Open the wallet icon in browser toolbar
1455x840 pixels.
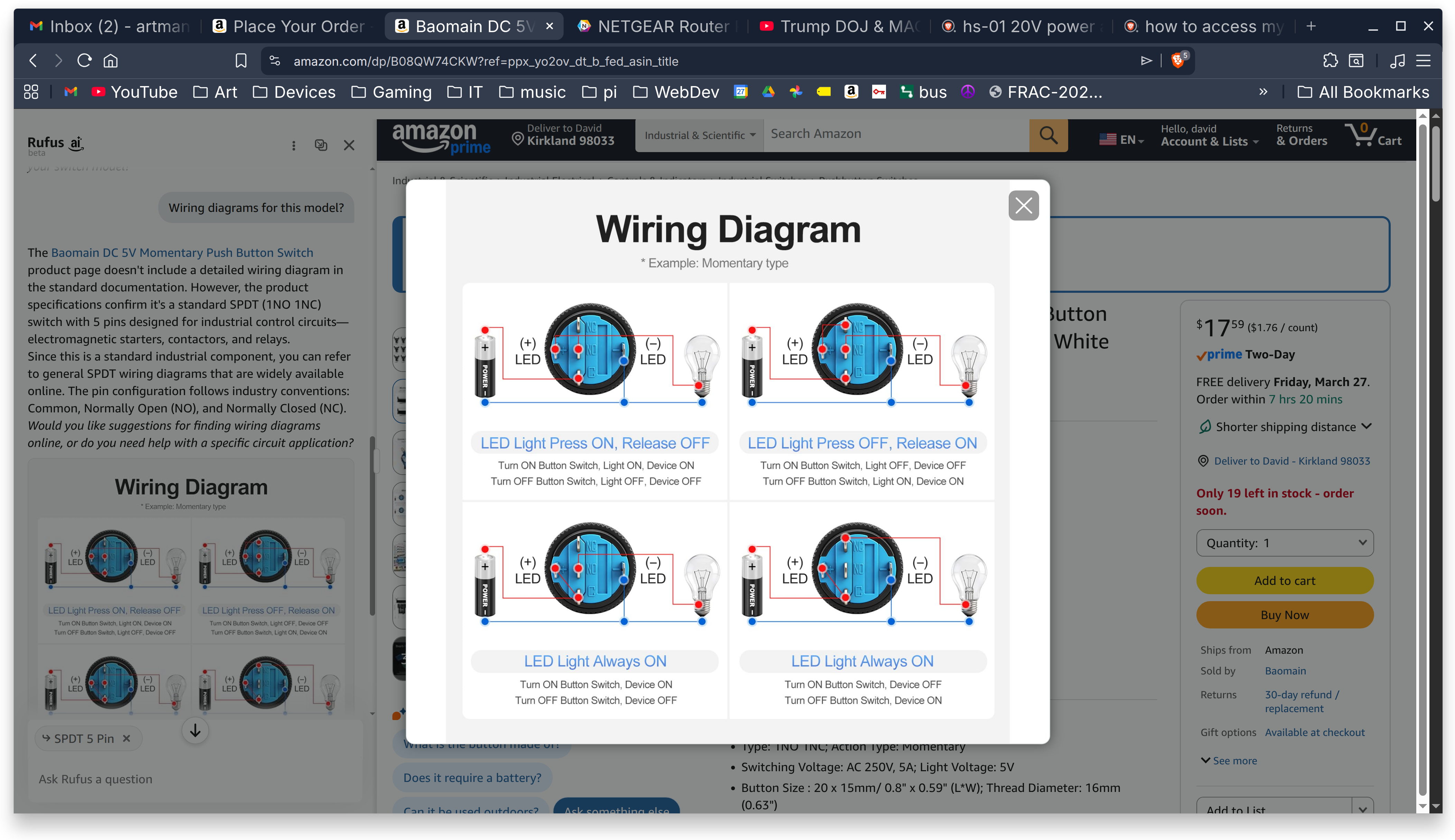click(x=1356, y=60)
